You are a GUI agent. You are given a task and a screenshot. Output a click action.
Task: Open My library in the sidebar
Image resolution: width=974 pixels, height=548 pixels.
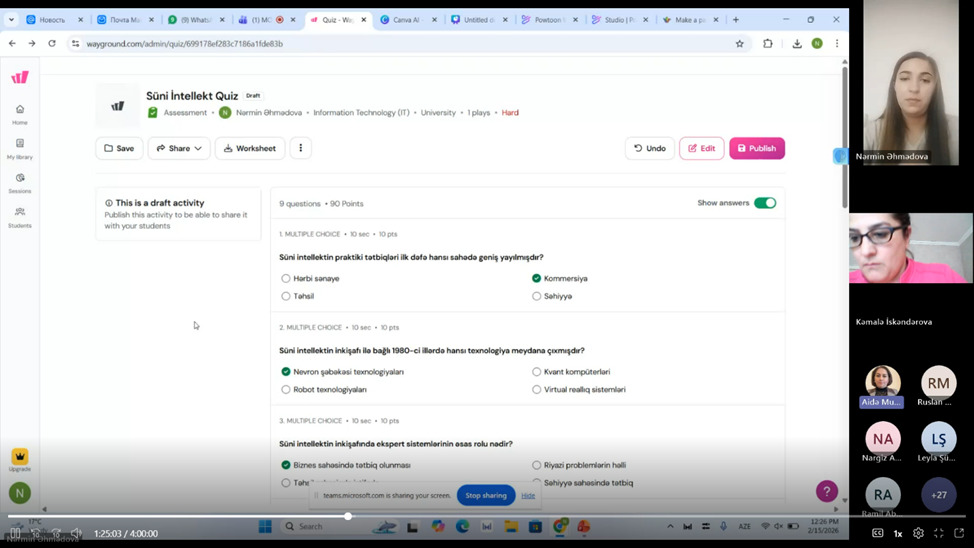(x=20, y=148)
